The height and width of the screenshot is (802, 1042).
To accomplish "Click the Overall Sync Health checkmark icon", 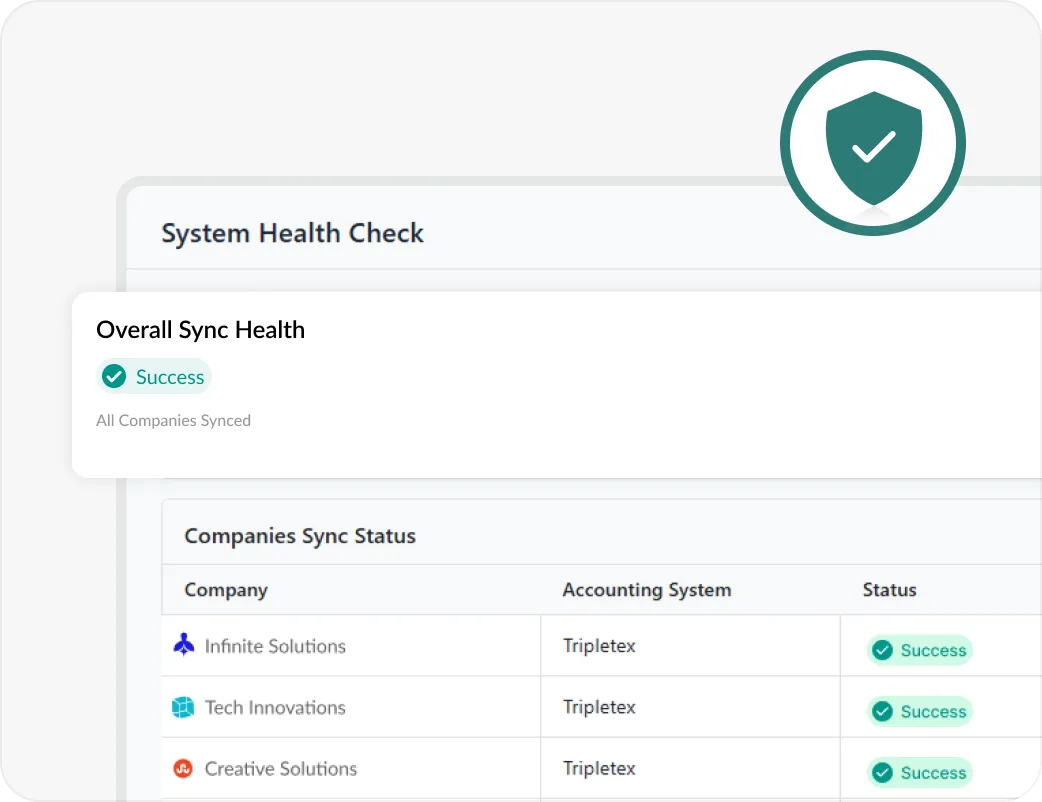I will coord(114,376).
